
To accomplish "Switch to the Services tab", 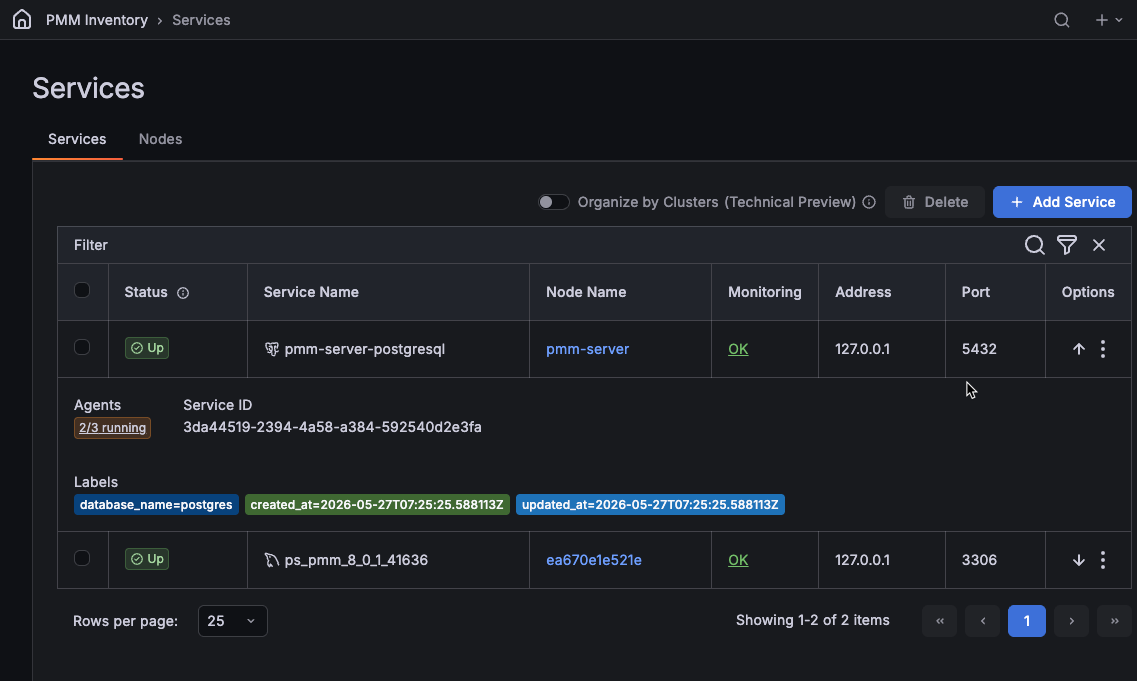I will point(77,139).
